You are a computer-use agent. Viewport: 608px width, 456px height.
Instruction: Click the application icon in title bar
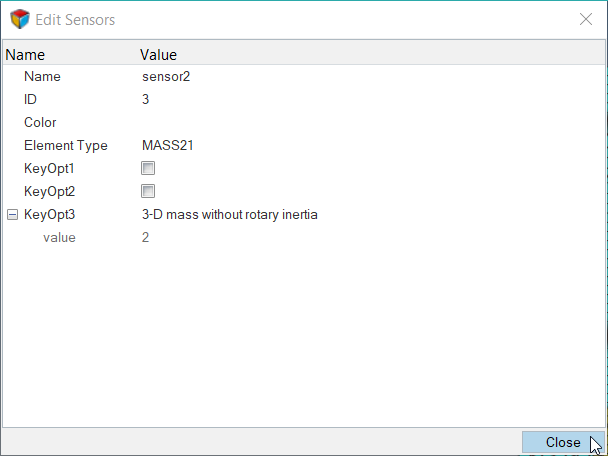(20, 19)
